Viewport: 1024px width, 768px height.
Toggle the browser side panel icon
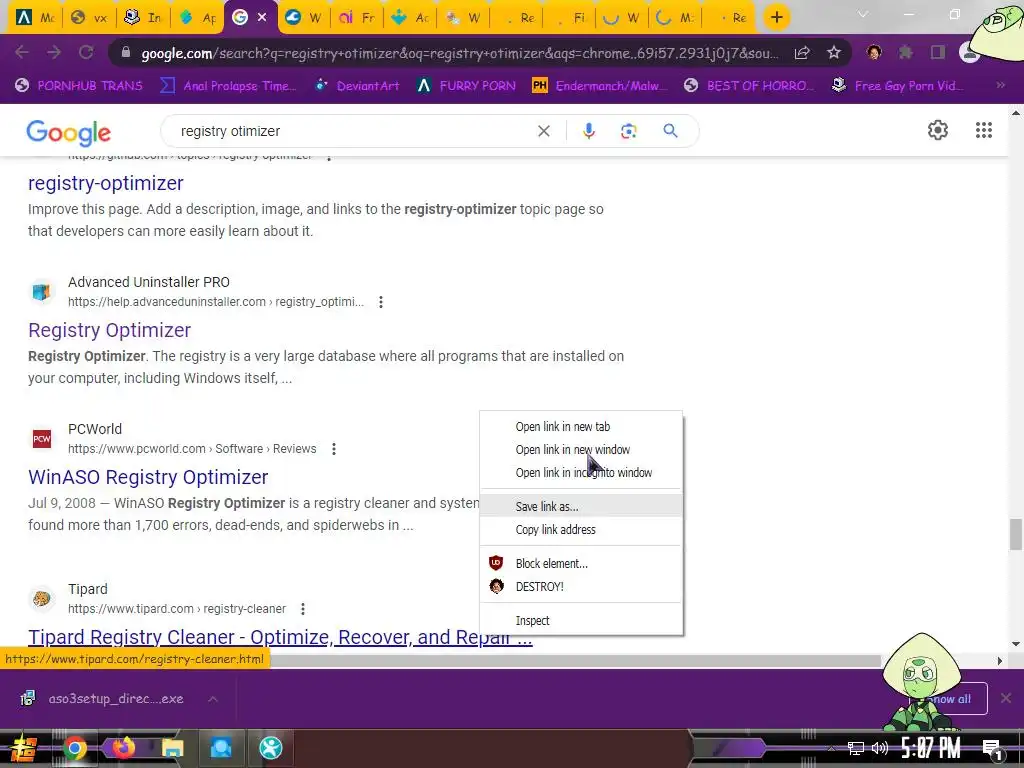(938, 52)
